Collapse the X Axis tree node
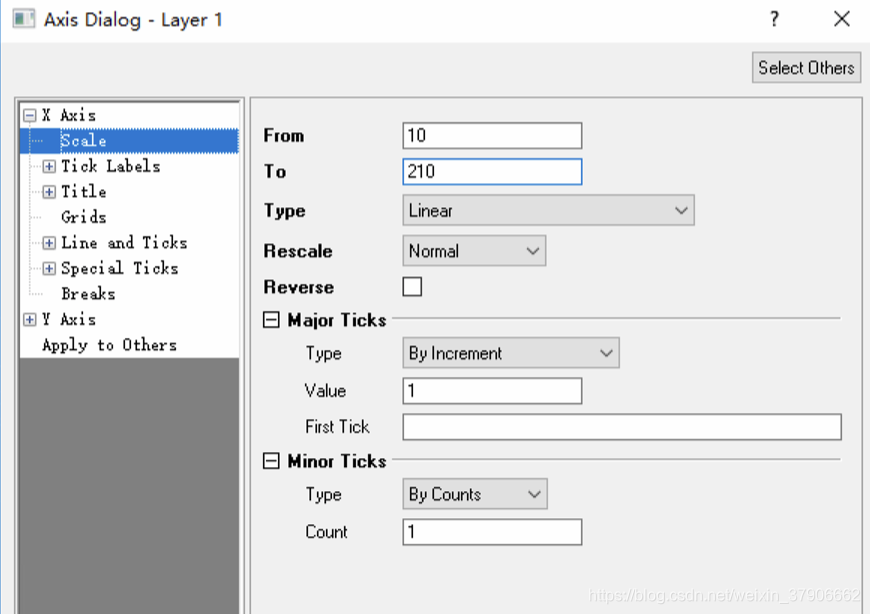Viewport: 870px width, 614px height. (30, 115)
